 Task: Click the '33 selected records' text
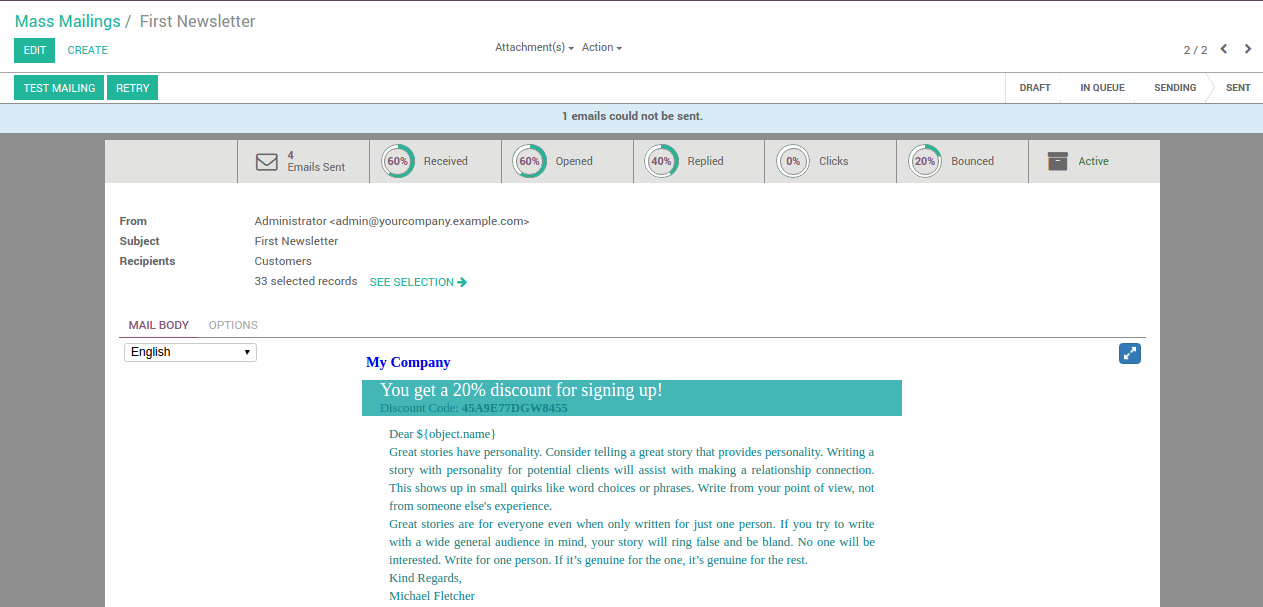click(x=306, y=281)
